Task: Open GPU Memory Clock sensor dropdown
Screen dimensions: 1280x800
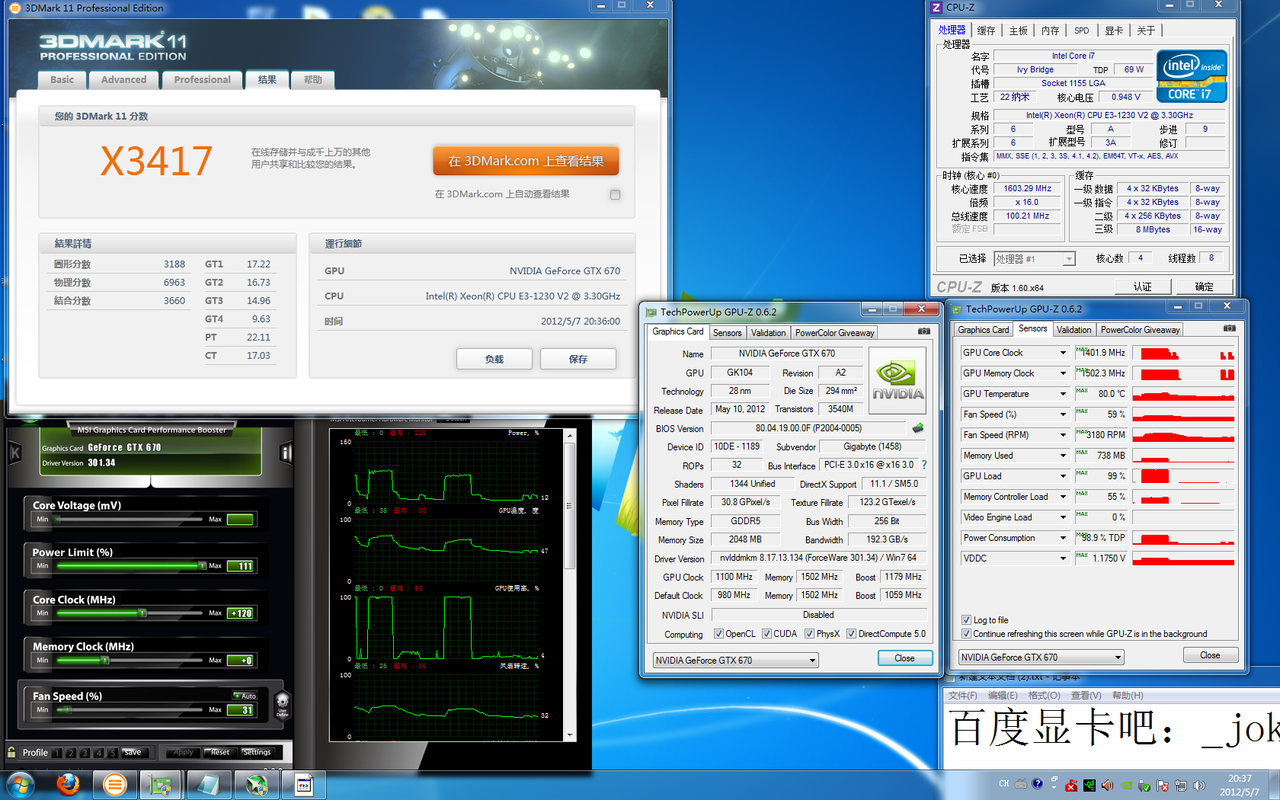Action: [1063, 373]
